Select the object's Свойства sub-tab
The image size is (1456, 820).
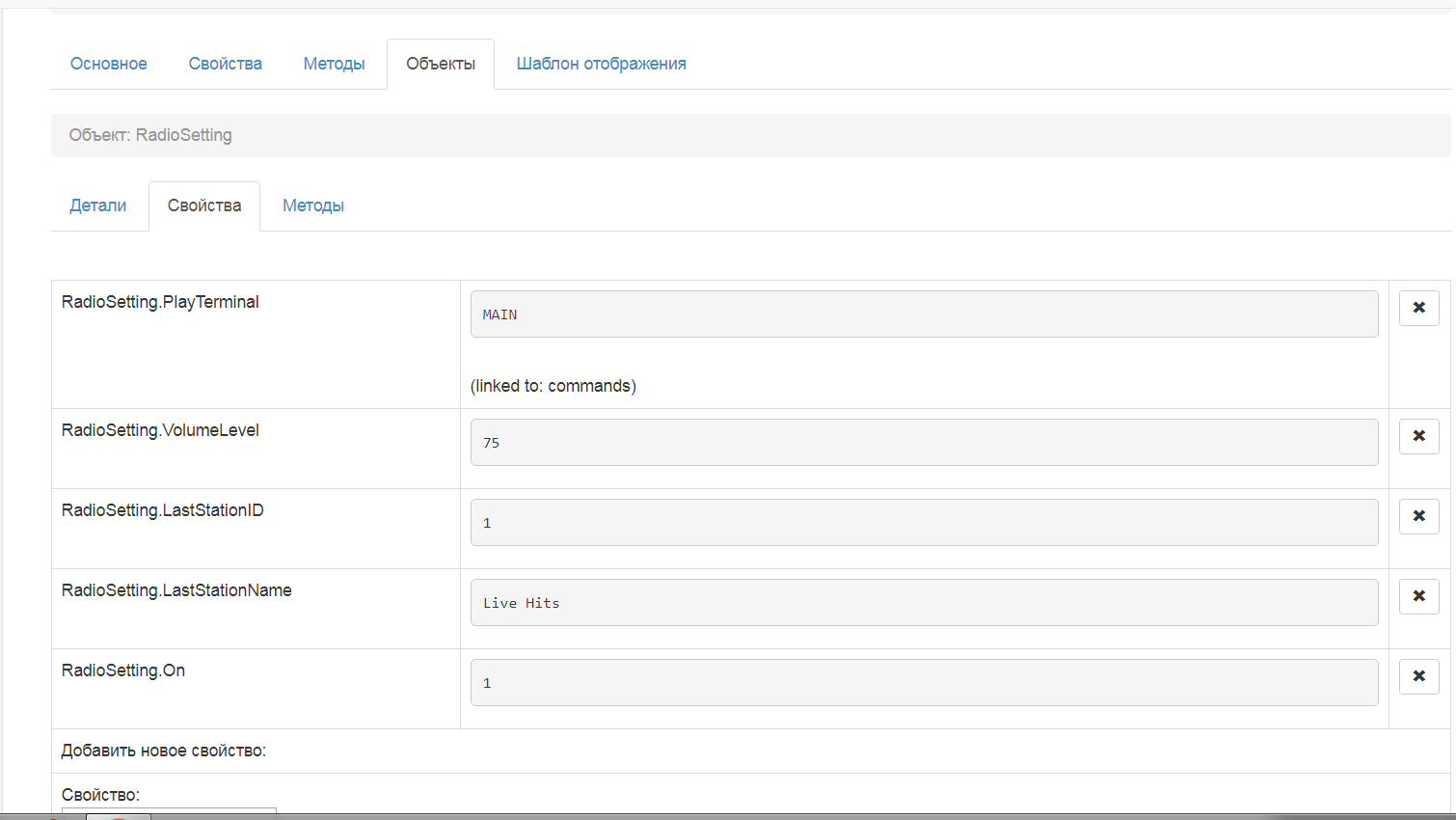click(204, 205)
